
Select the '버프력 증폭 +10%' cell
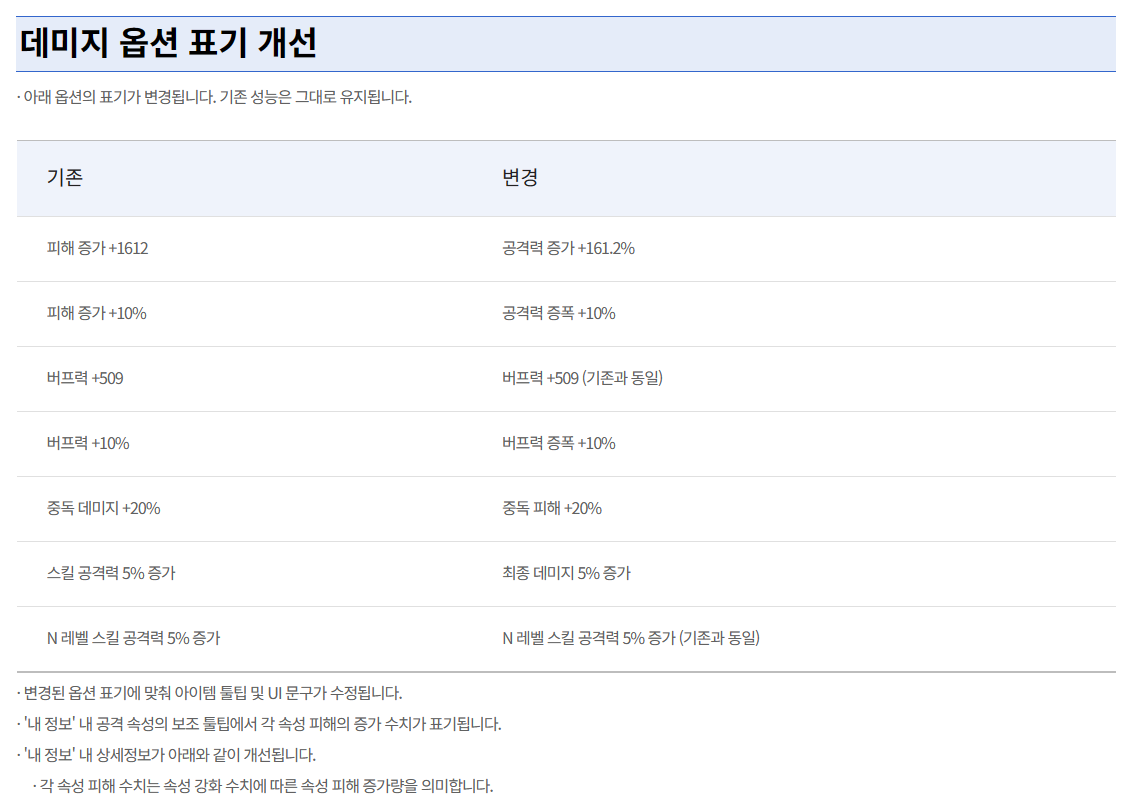pyautogui.click(x=558, y=443)
